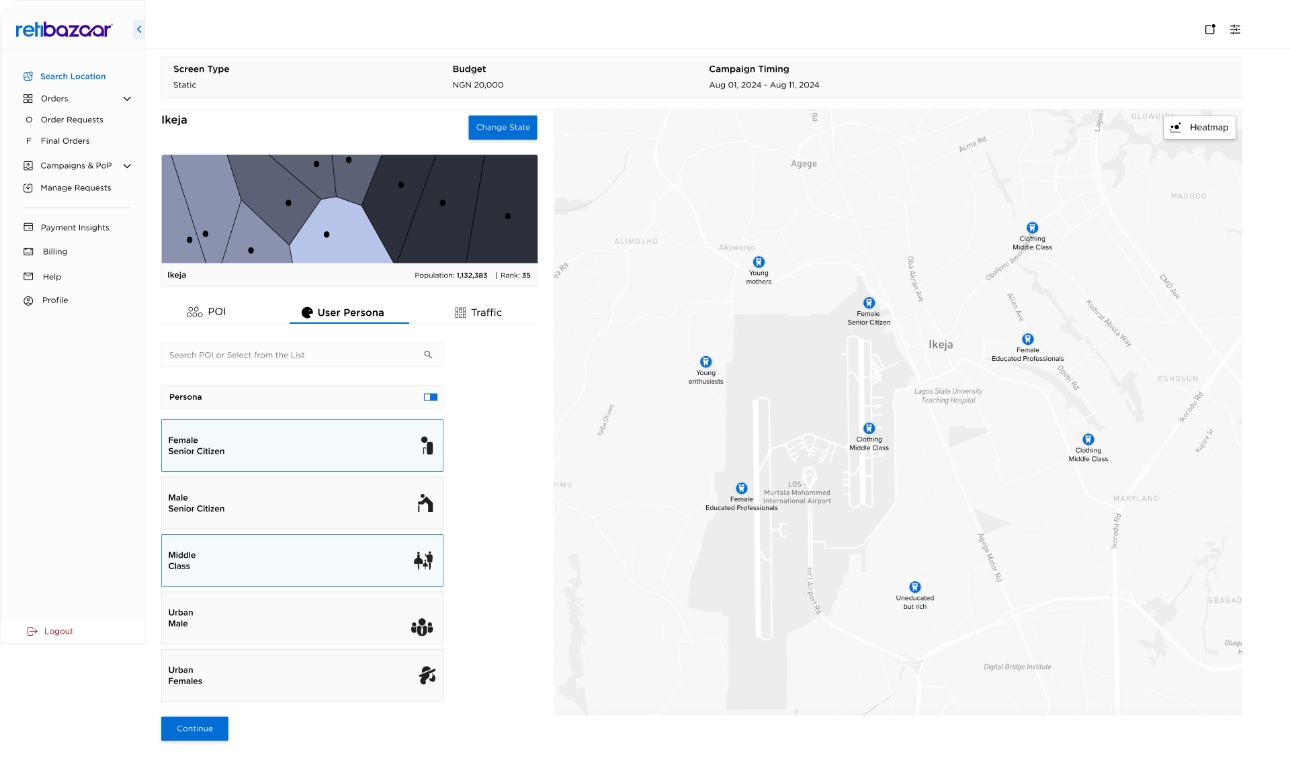Click the Middle Class persona icon
1290x762 pixels.
[x=423, y=560]
